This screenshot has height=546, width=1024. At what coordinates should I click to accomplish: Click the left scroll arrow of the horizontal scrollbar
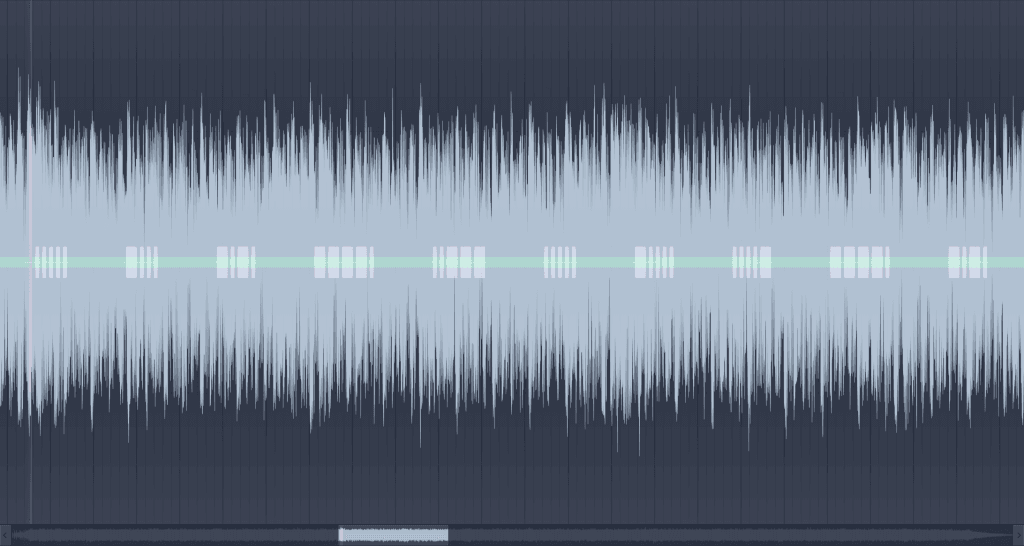click(x=5, y=535)
